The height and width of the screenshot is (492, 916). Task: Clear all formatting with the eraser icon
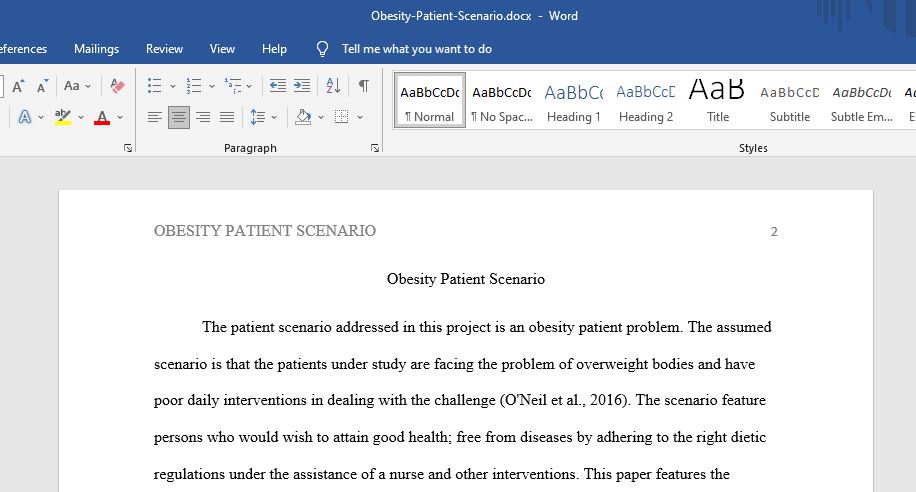click(x=117, y=86)
